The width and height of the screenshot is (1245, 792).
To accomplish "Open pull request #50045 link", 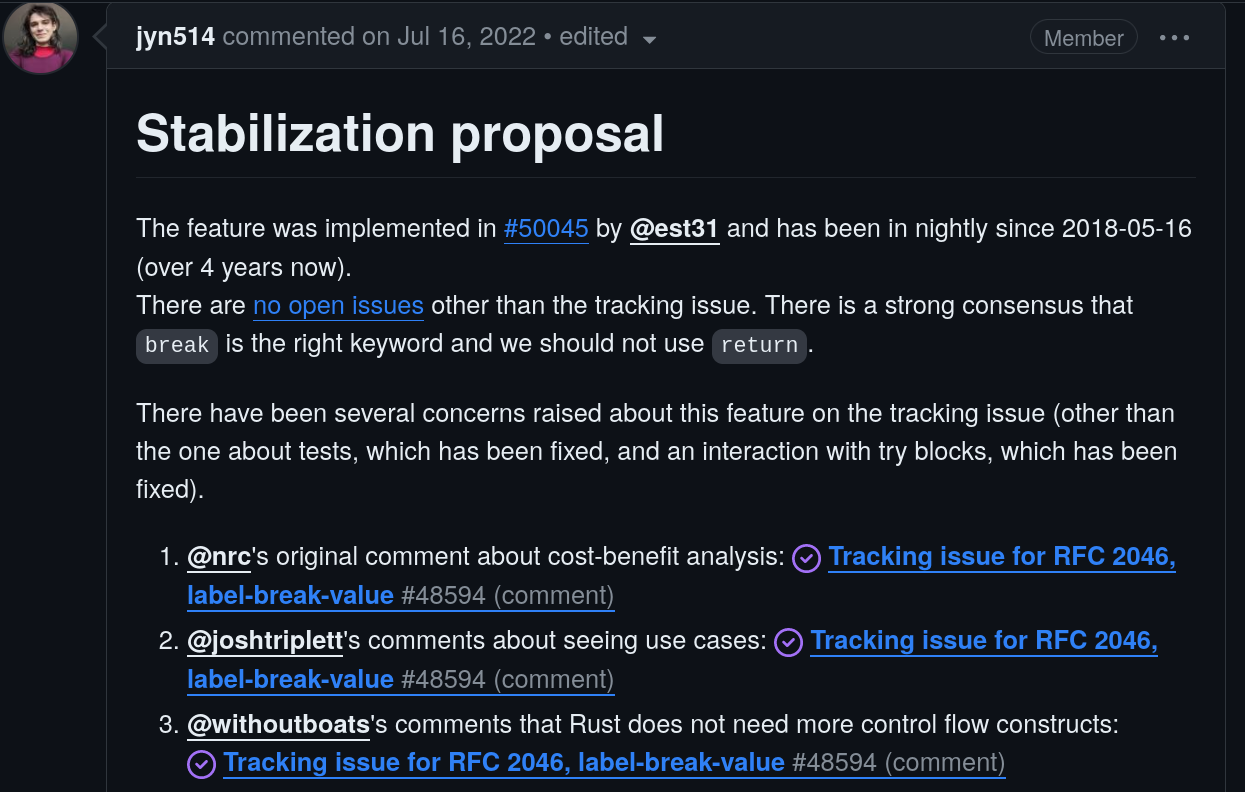I will coord(546,228).
